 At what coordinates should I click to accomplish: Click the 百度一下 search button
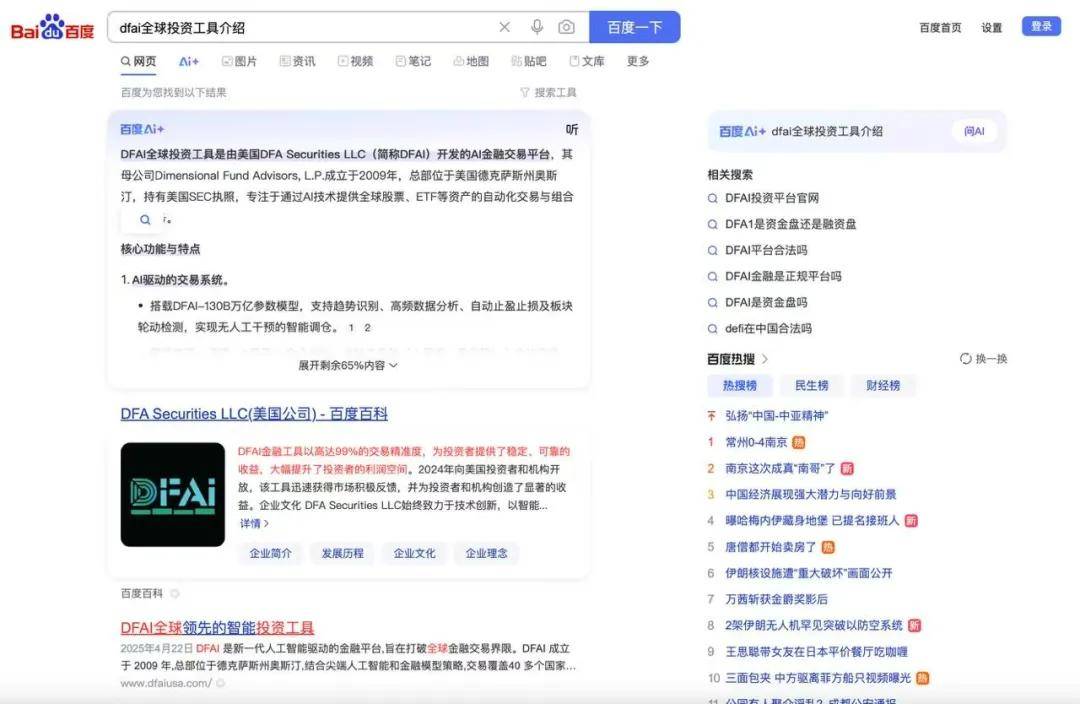click(634, 27)
